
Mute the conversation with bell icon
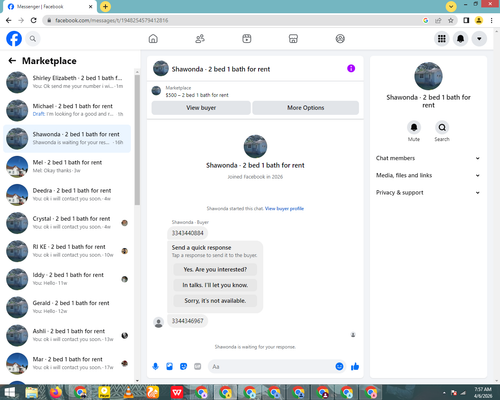[x=414, y=127]
